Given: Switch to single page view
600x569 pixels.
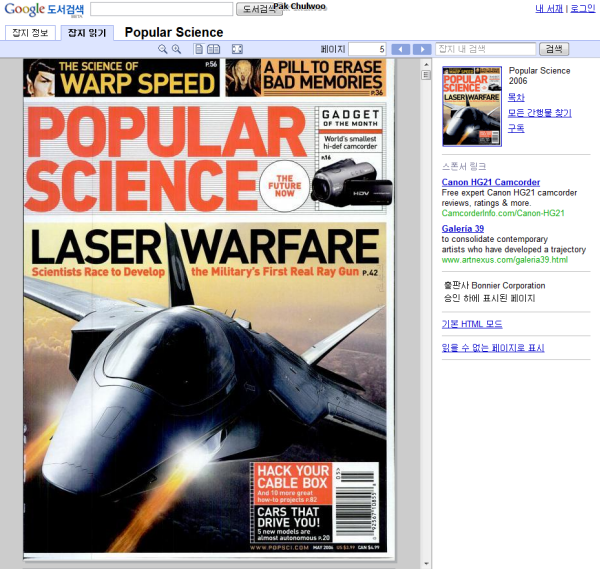Looking at the screenshot, I should (199, 49).
